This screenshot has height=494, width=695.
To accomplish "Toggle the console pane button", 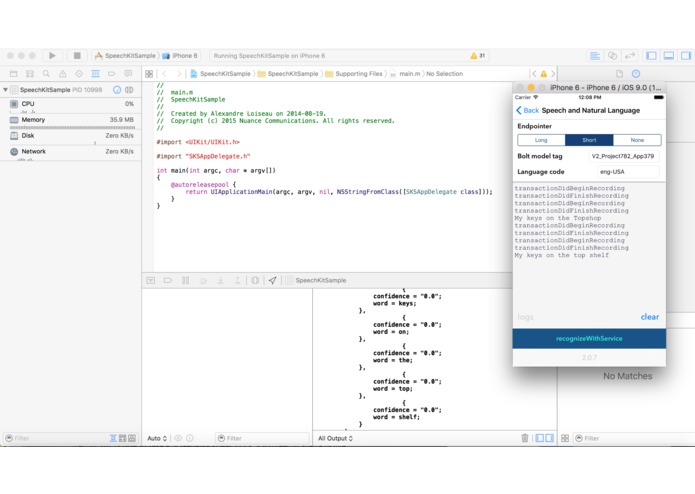I will [x=550, y=438].
